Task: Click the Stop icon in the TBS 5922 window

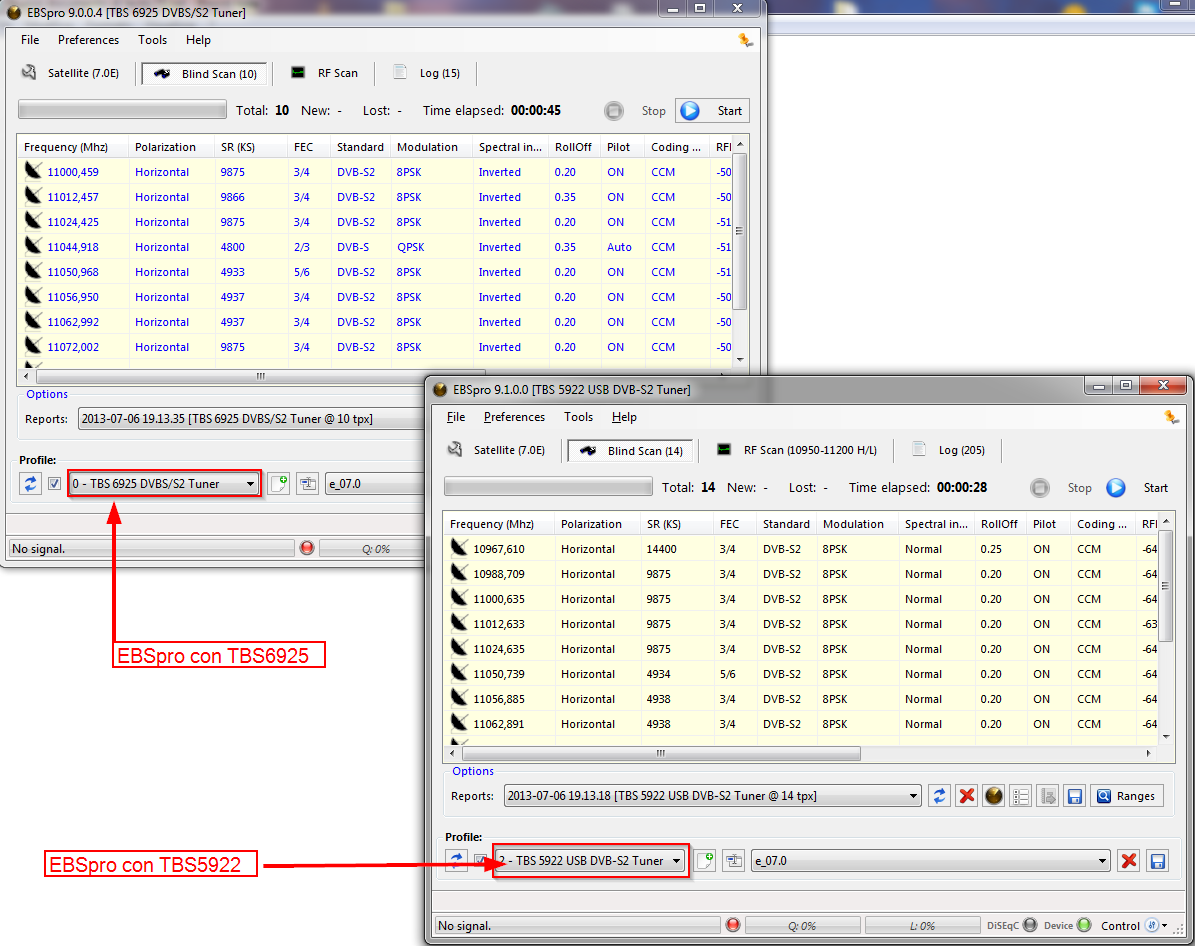Action: click(x=1040, y=488)
